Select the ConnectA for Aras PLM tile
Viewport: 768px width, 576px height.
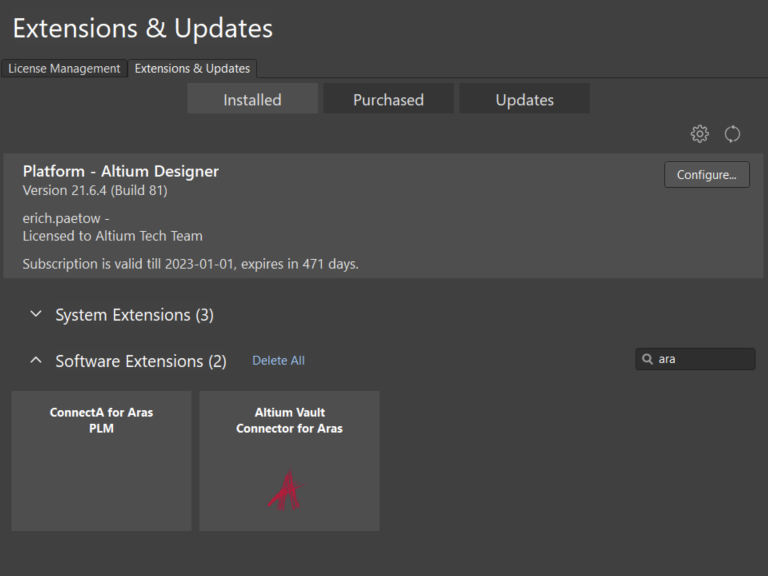101,460
